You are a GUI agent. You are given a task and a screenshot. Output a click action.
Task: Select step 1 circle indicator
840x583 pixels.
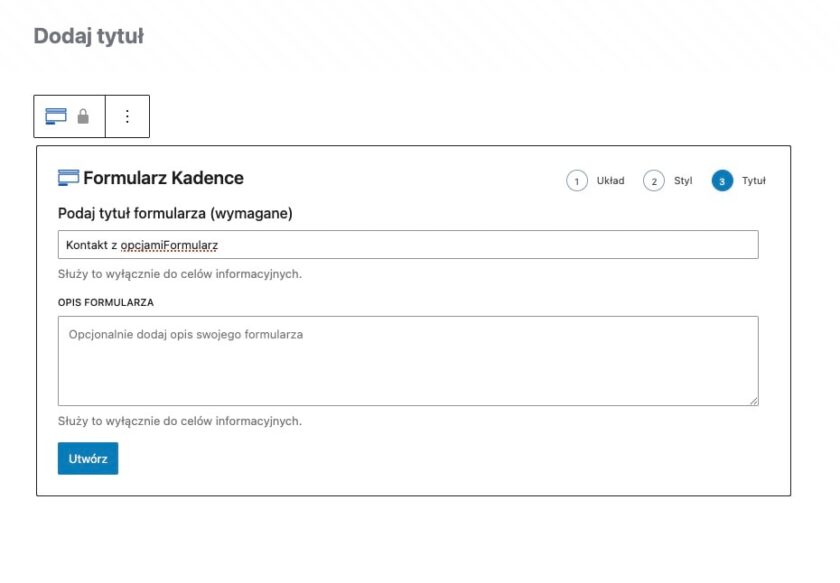coord(577,181)
